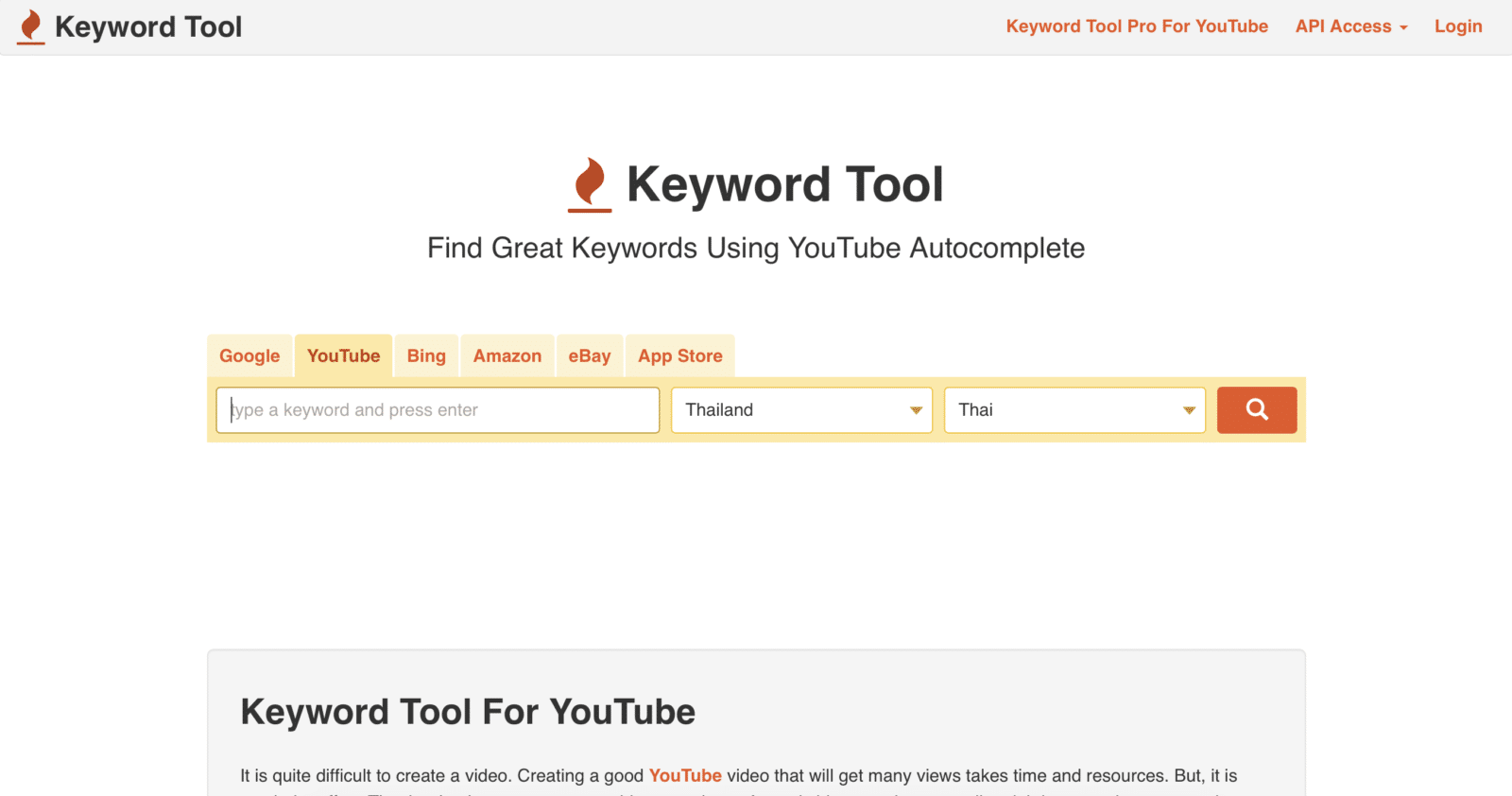Follow the orange YouTube link in the paragraph
The width and height of the screenshot is (1512, 796).
click(685, 776)
